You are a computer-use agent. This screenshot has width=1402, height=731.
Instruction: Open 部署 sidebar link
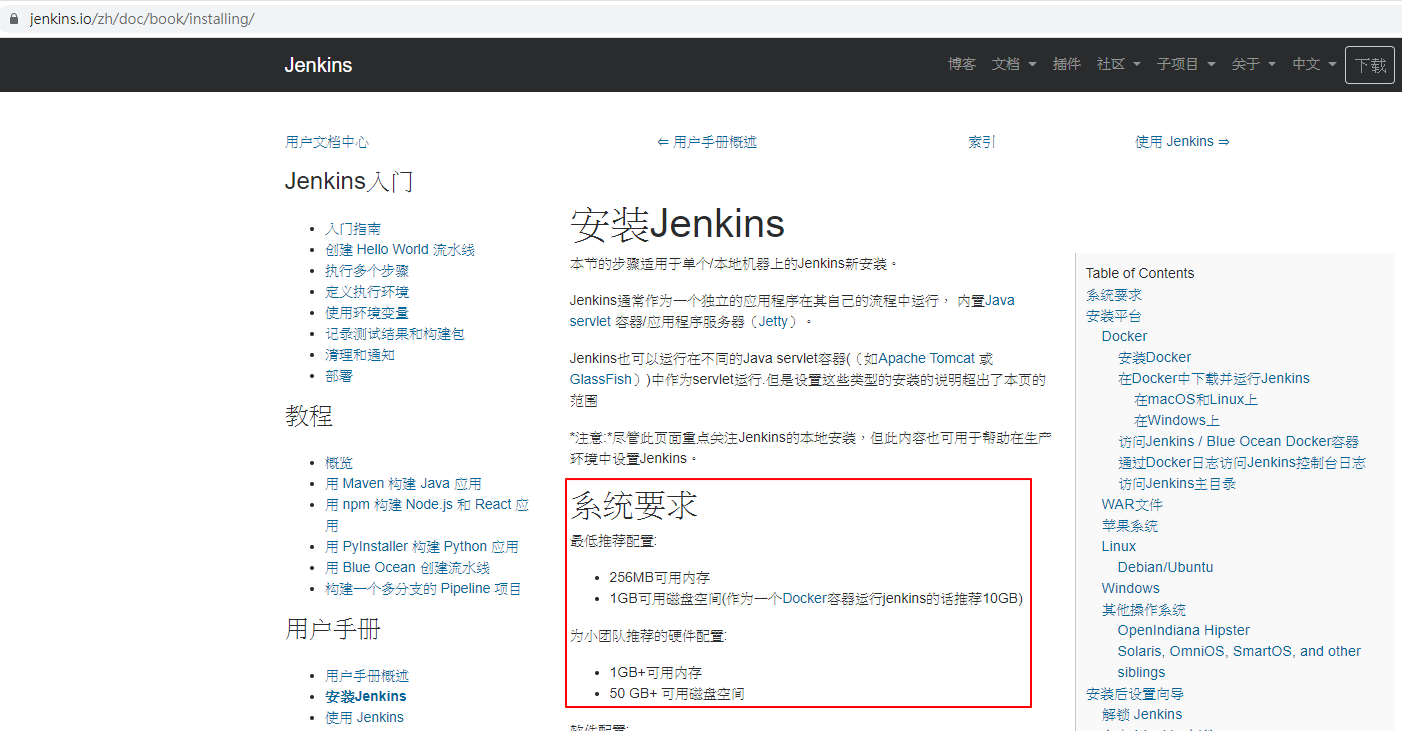339,376
